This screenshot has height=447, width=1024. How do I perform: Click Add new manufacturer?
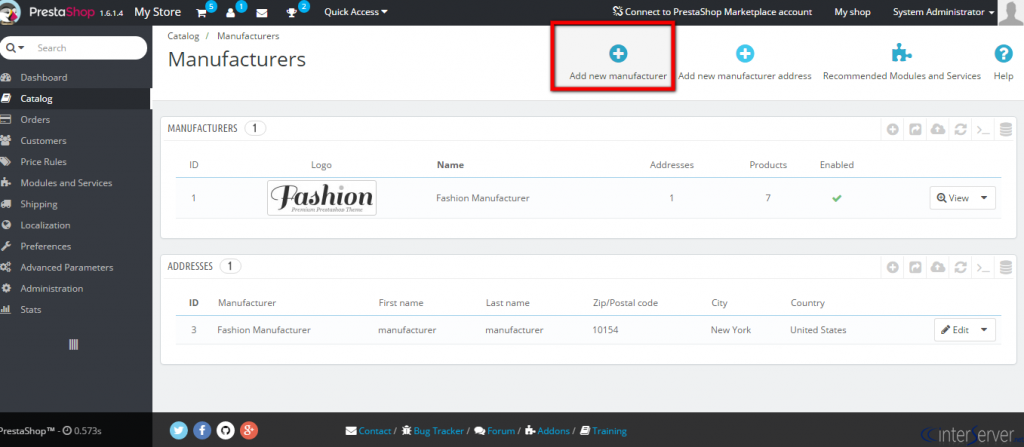pos(618,63)
